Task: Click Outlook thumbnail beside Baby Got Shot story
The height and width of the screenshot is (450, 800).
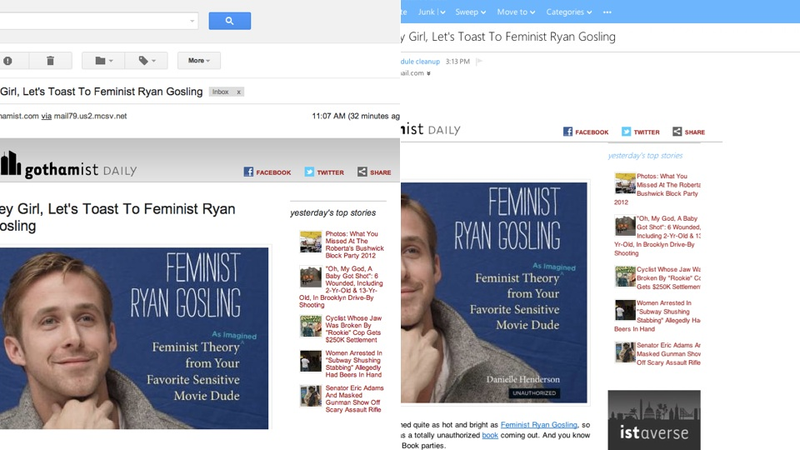Action: (x=625, y=226)
